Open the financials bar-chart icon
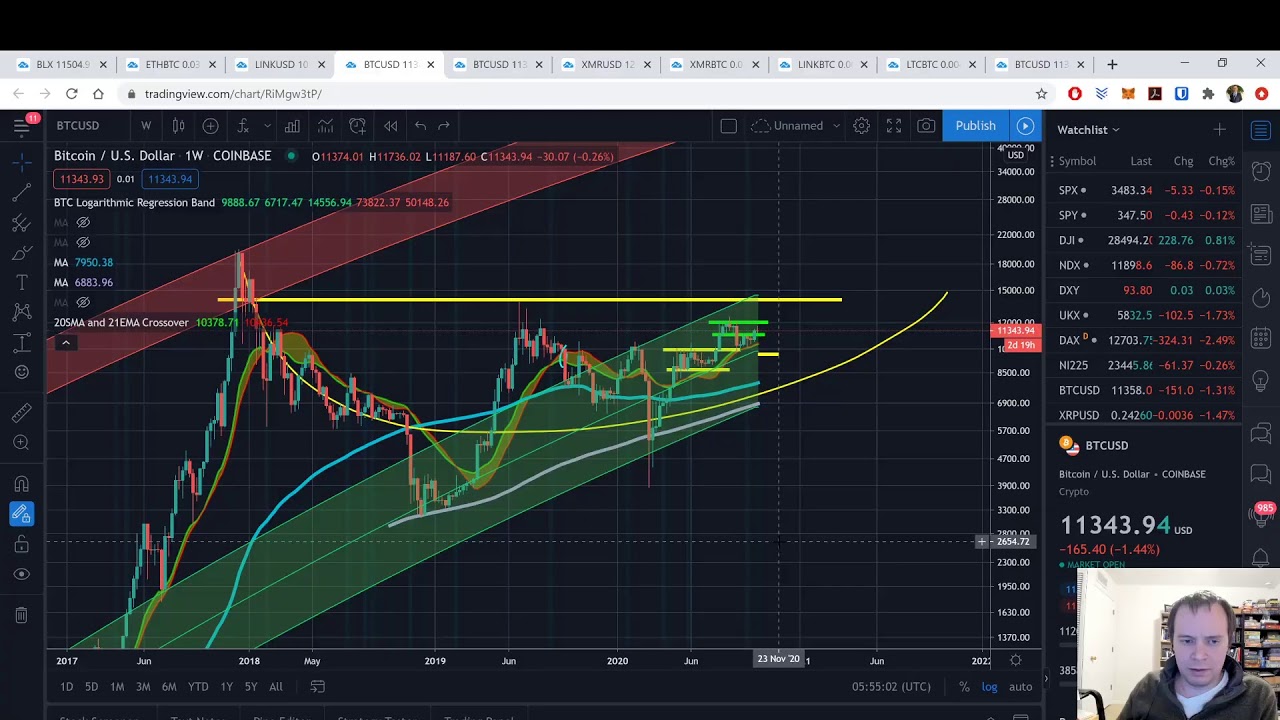Image resolution: width=1280 pixels, height=720 pixels. (292, 125)
